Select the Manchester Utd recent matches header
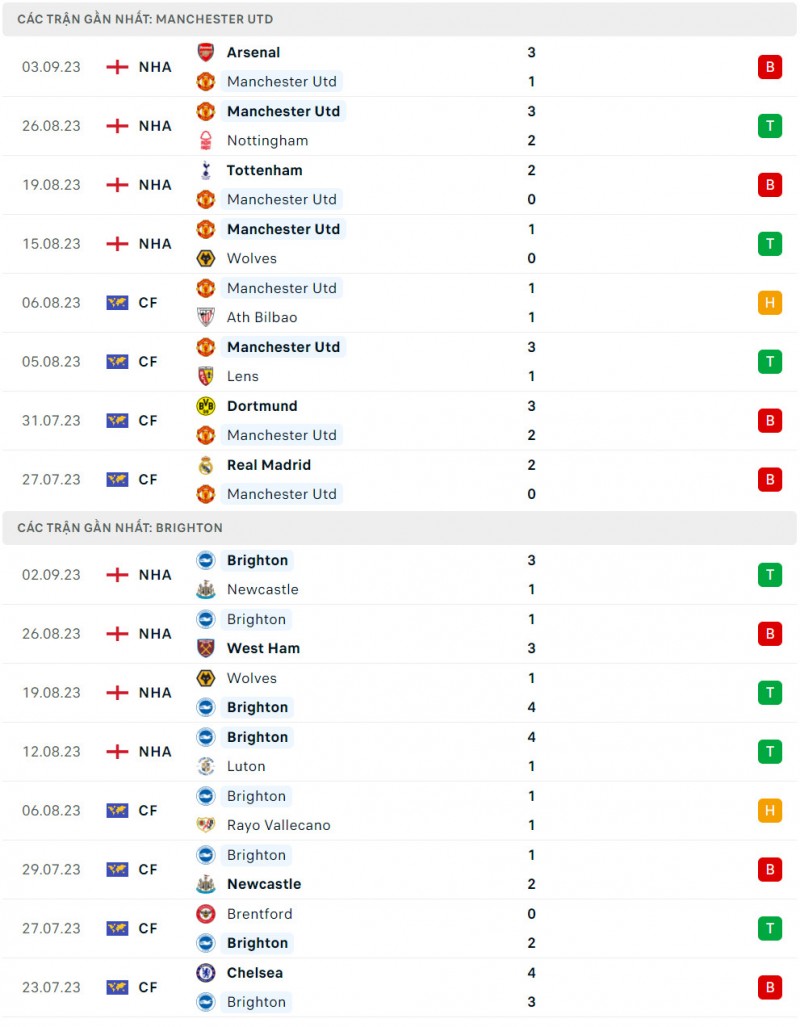 click(145, 19)
